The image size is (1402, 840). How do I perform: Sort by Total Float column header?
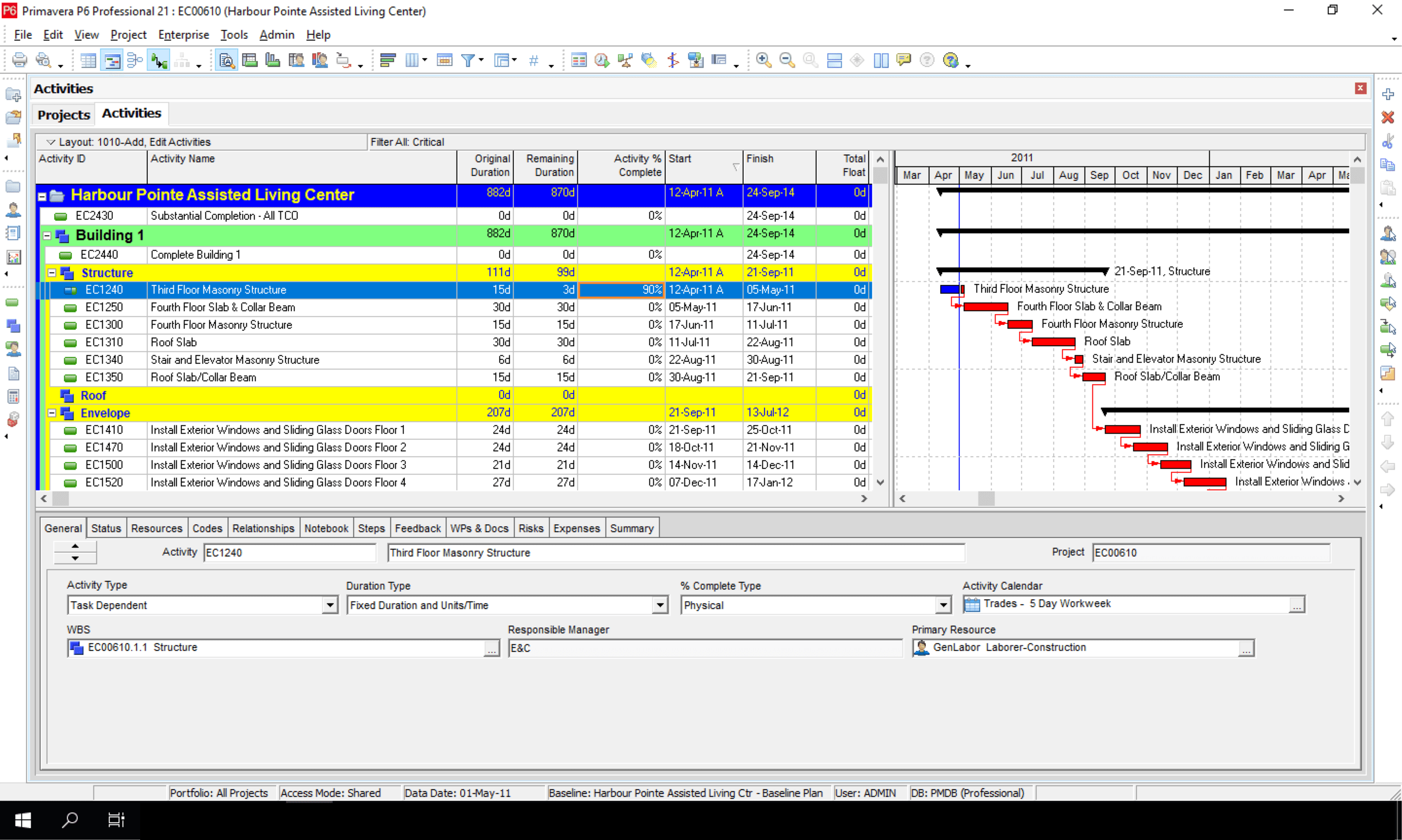(x=843, y=166)
